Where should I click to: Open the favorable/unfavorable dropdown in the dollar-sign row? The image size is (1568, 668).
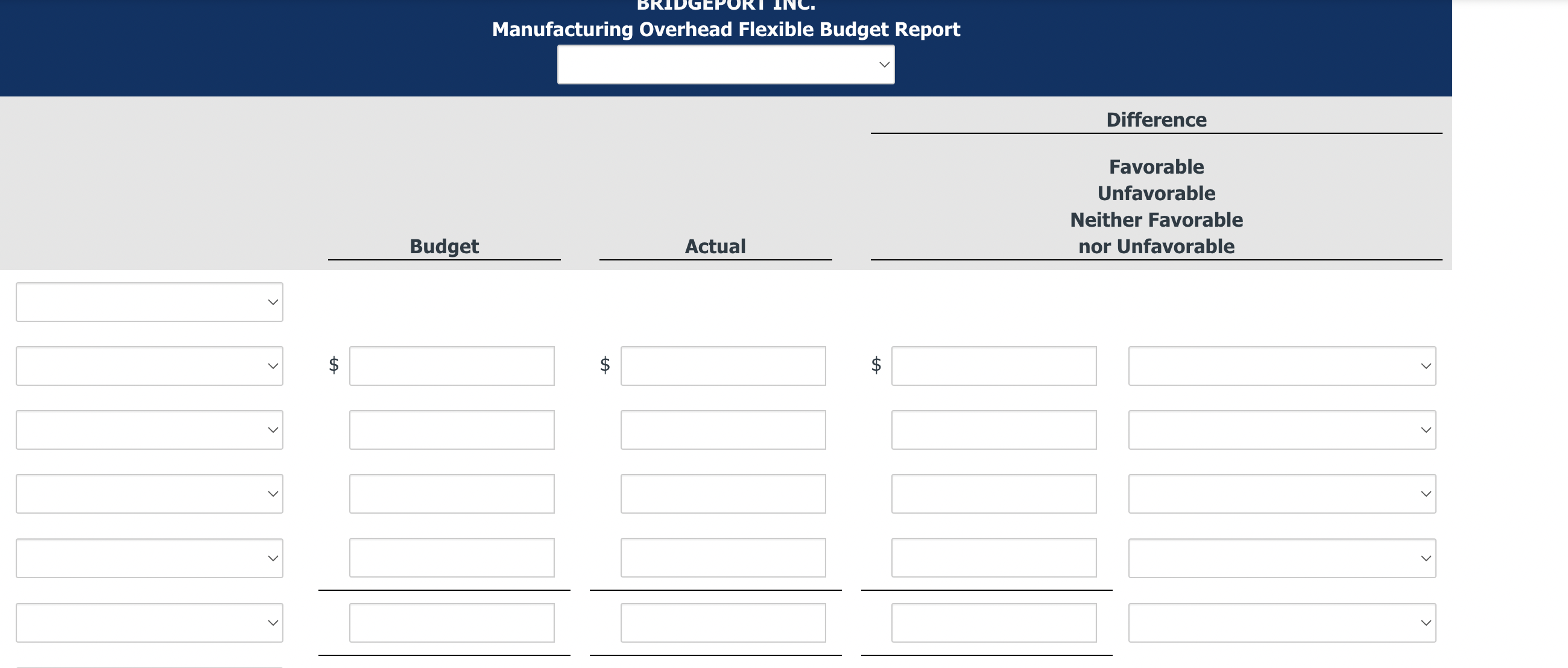[1282, 365]
